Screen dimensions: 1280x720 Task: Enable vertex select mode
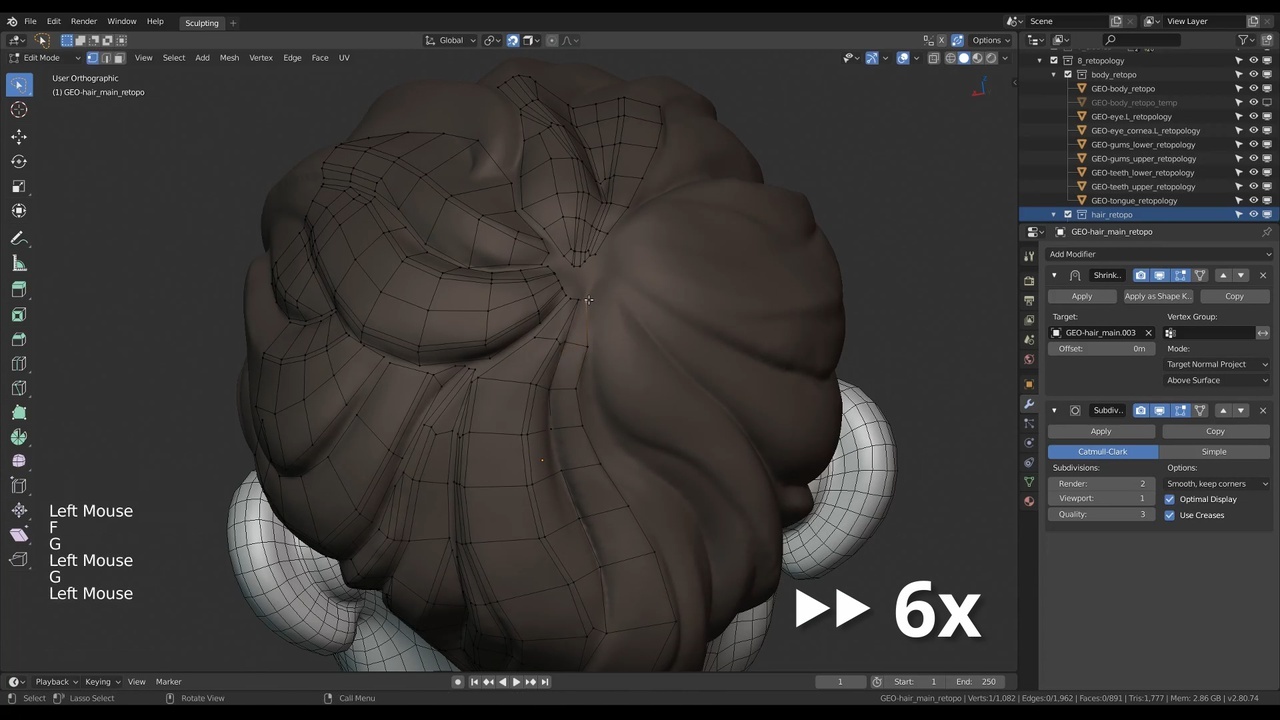coord(92,58)
